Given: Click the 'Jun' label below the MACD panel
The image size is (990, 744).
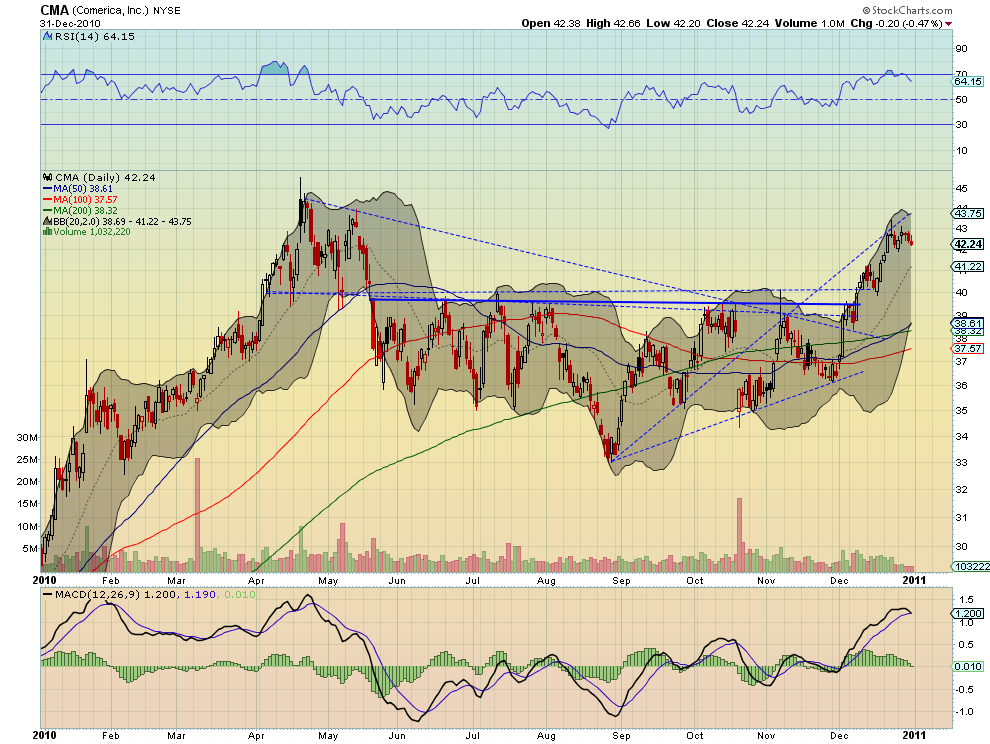Looking at the screenshot, I should pyautogui.click(x=397, y=736).
